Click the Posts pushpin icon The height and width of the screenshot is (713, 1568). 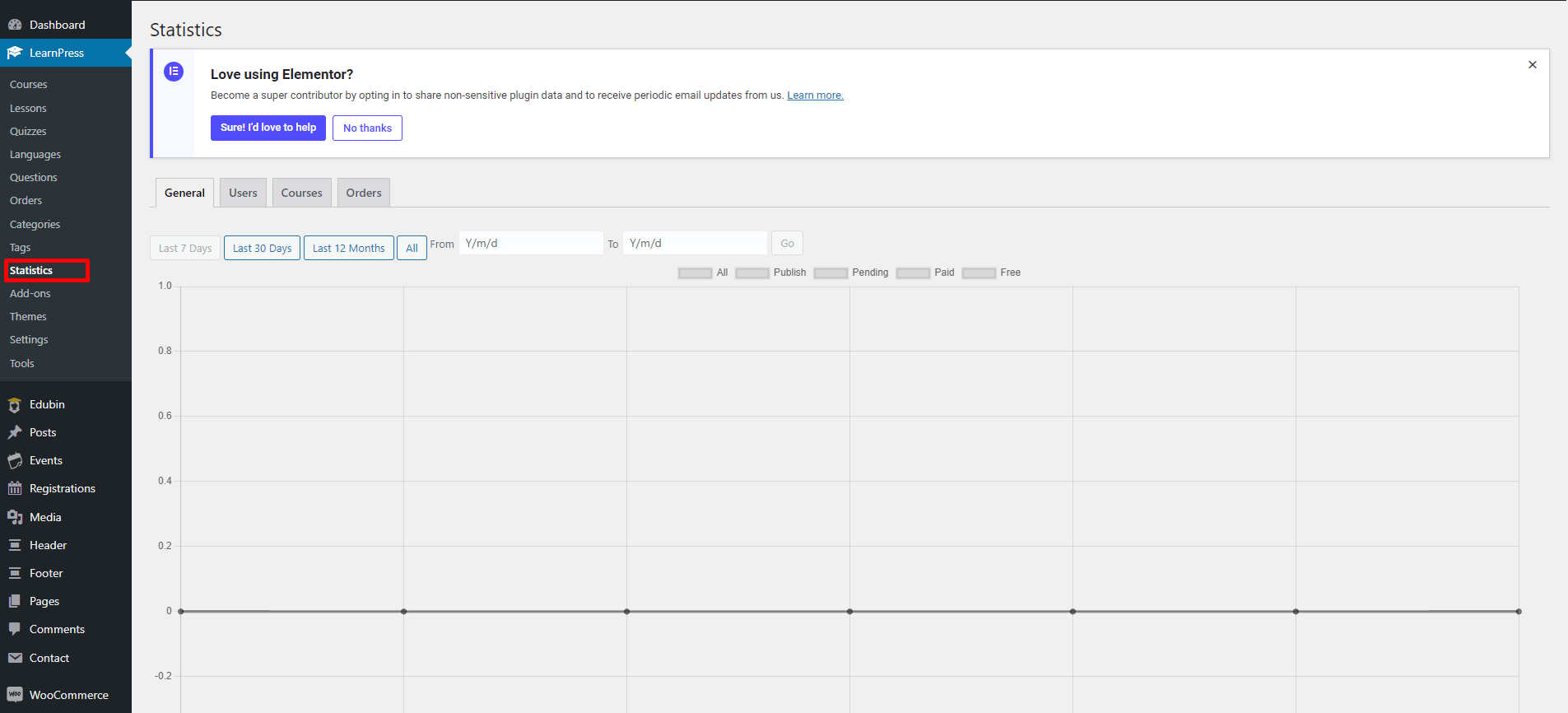[15, 433]
